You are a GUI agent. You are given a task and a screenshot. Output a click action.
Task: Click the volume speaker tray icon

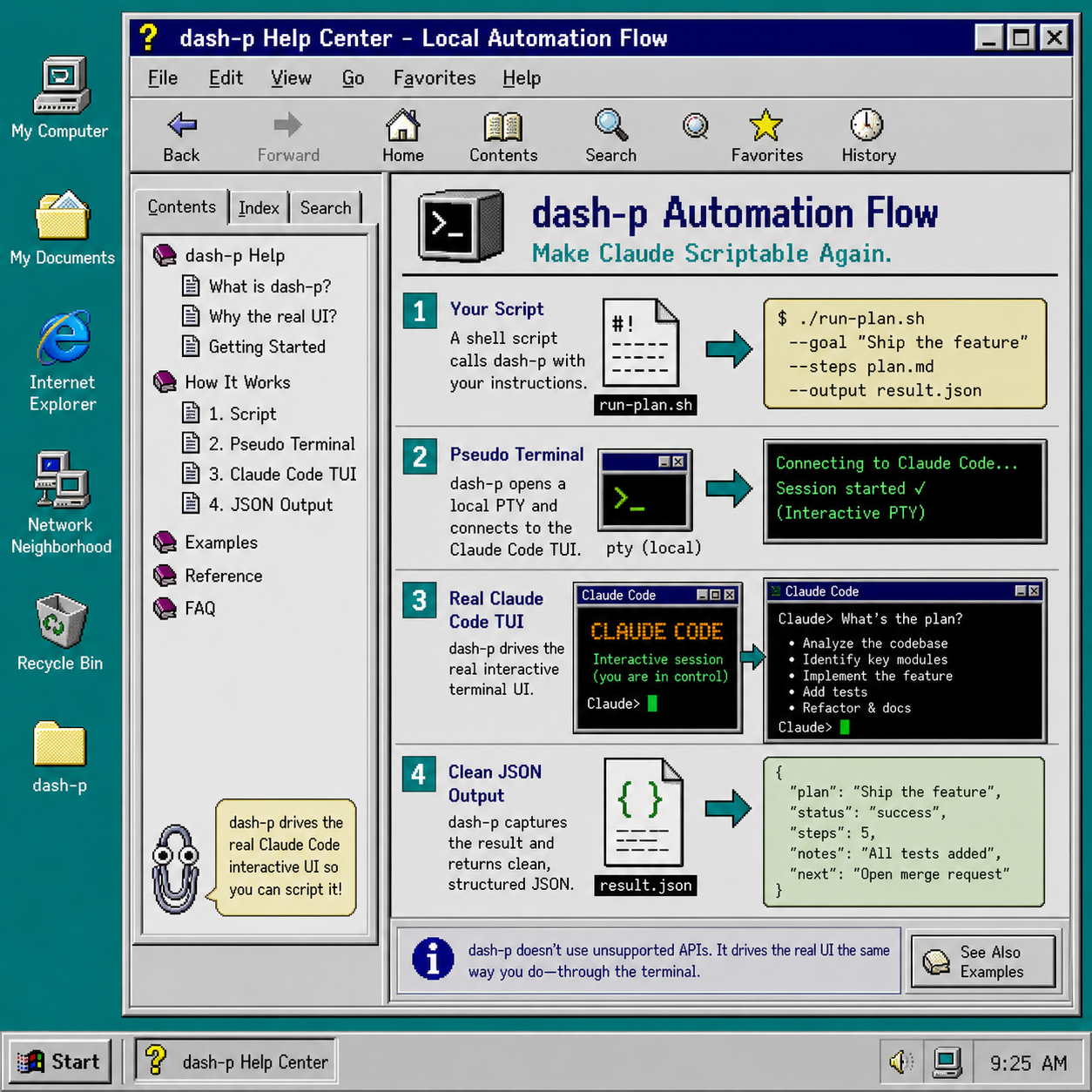(x=901, y=1062)
